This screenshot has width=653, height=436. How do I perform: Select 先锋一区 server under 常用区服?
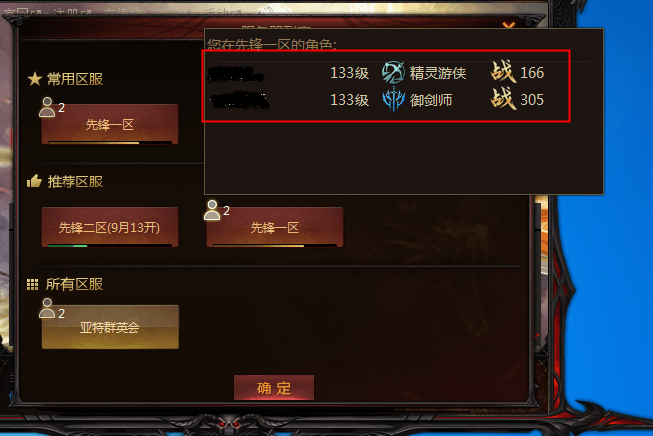click(x=110, y=124)
